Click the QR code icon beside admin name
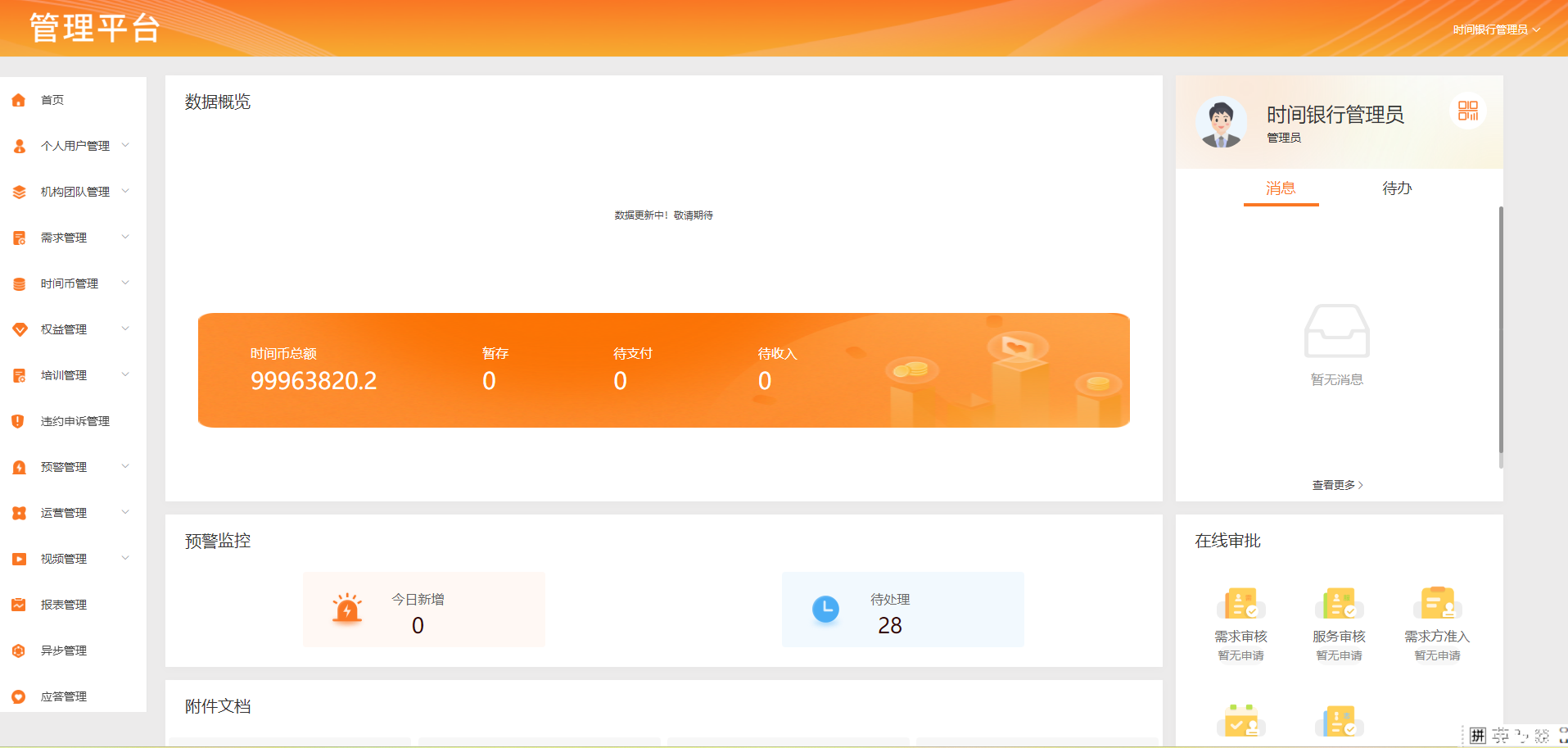Image resolution: width=1568 pixels, height=748 pixels. 1467,111
